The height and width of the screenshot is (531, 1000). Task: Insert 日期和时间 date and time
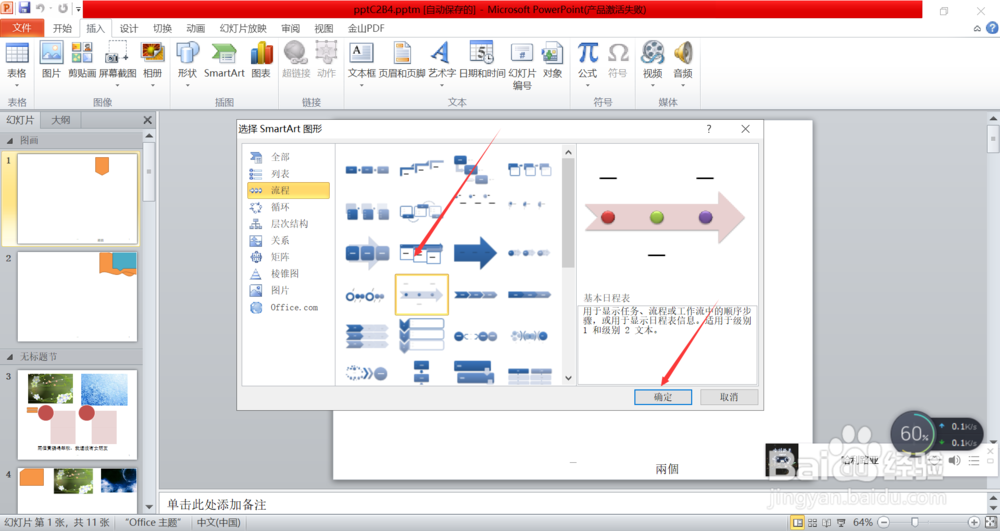click(482, 60)
